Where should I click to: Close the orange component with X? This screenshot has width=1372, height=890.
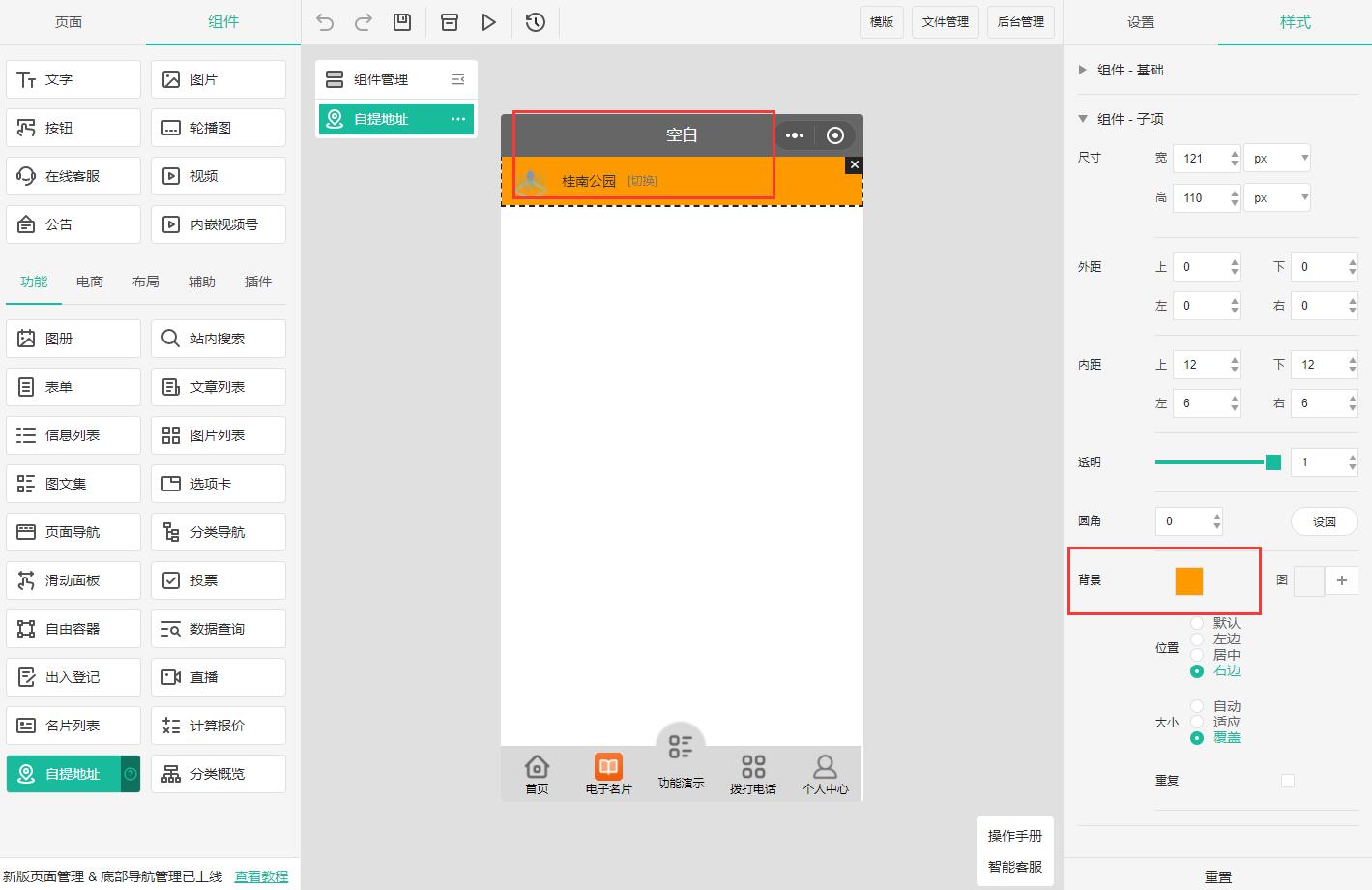coord(854,165)
